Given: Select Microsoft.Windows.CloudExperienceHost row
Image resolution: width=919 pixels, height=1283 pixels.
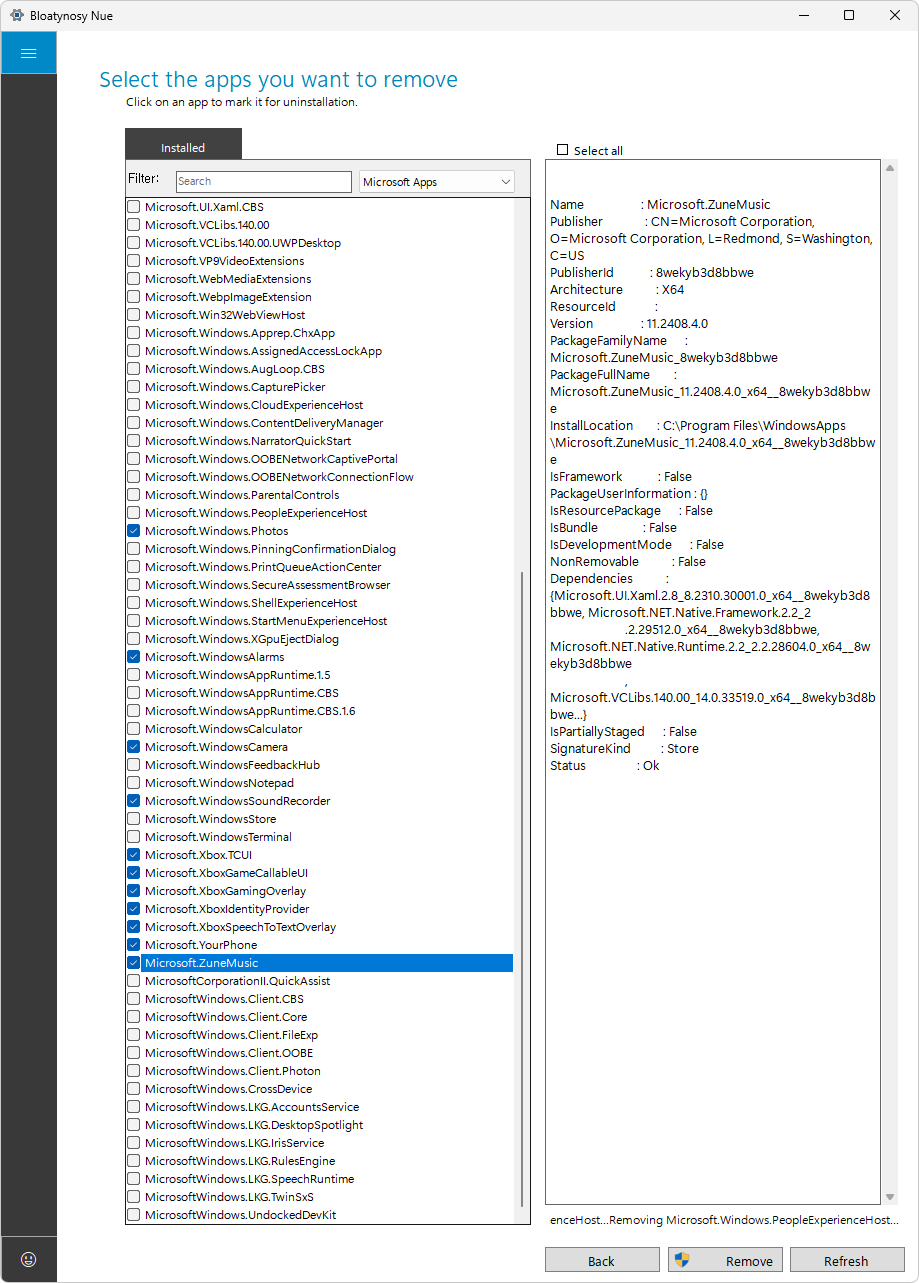Looking at the screenshot, I should click(x=319, y=405).
